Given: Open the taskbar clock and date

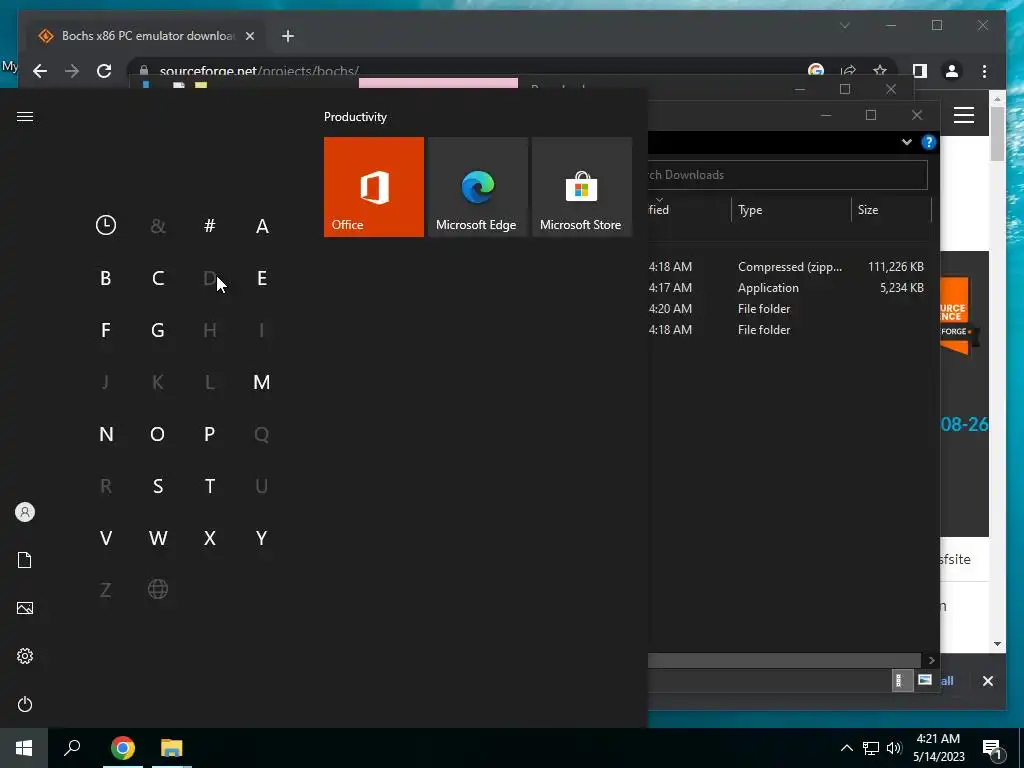Looking at the screenshot, I should tap(938, 748).
